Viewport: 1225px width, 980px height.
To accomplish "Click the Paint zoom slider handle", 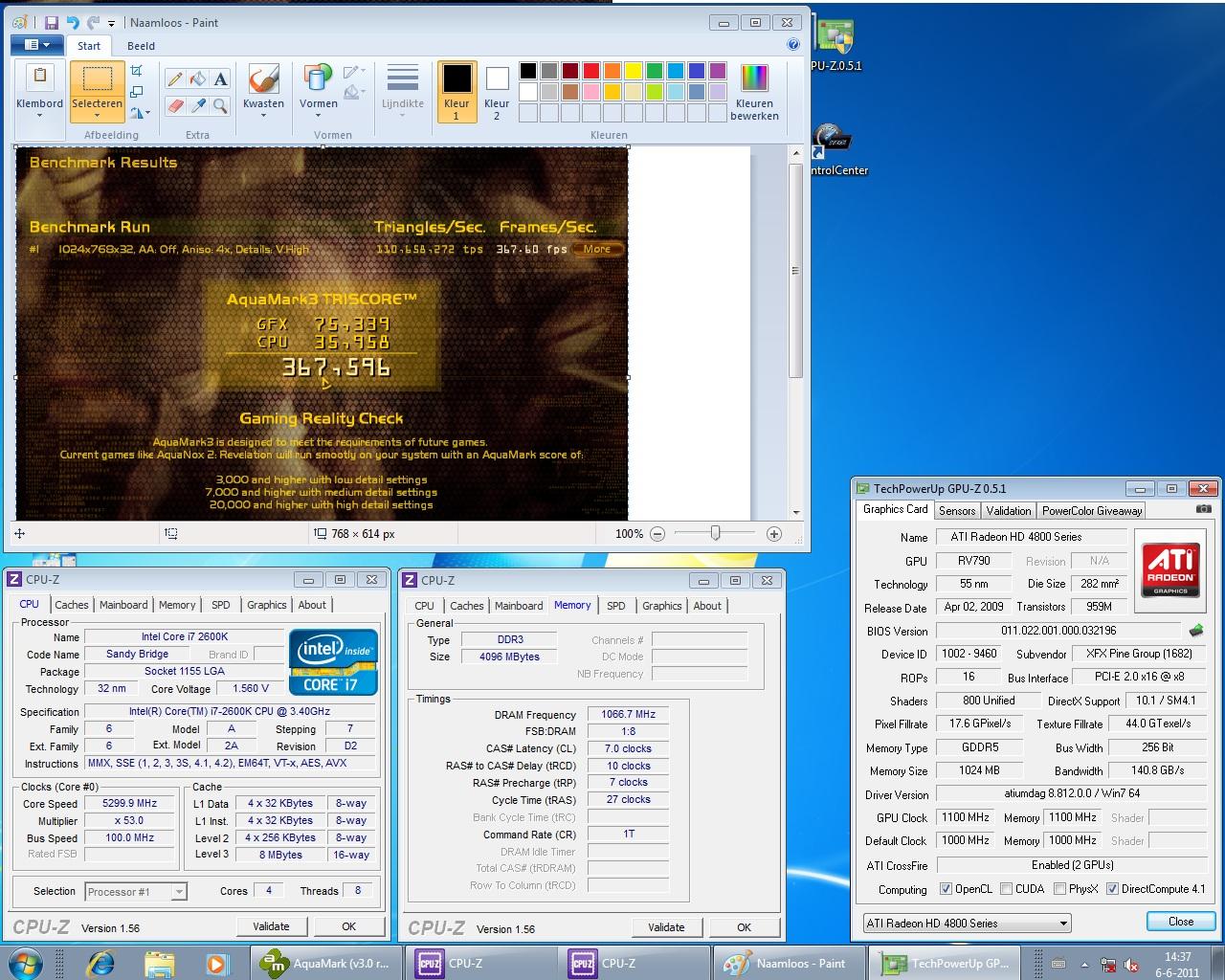I will [715, 533].
